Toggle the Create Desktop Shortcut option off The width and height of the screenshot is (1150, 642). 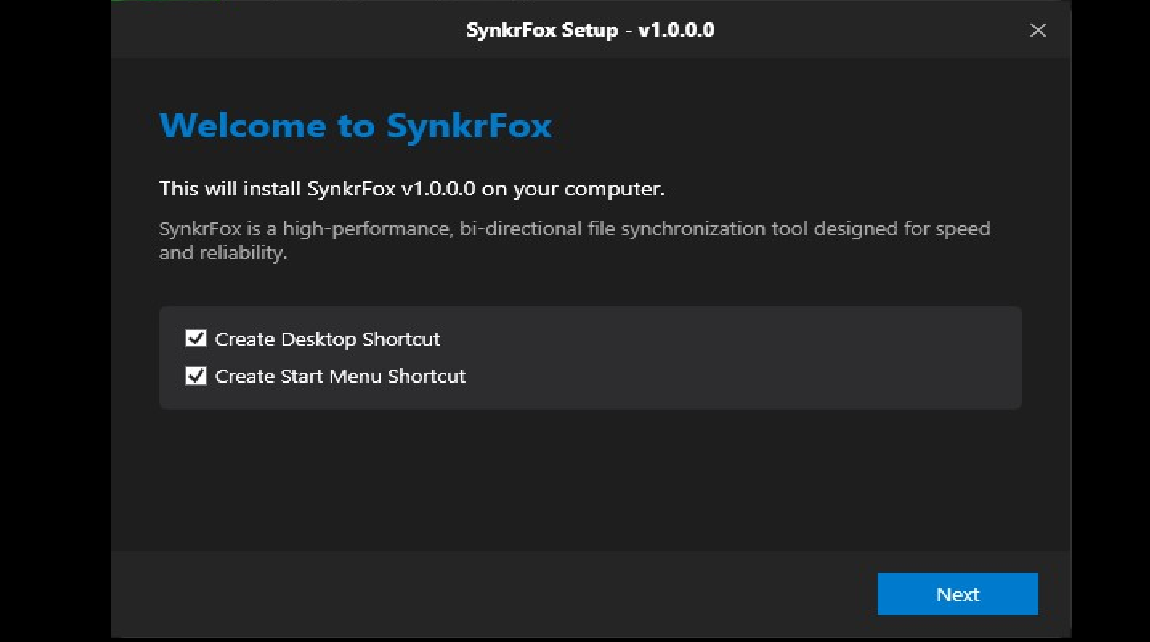coord(196,338)
